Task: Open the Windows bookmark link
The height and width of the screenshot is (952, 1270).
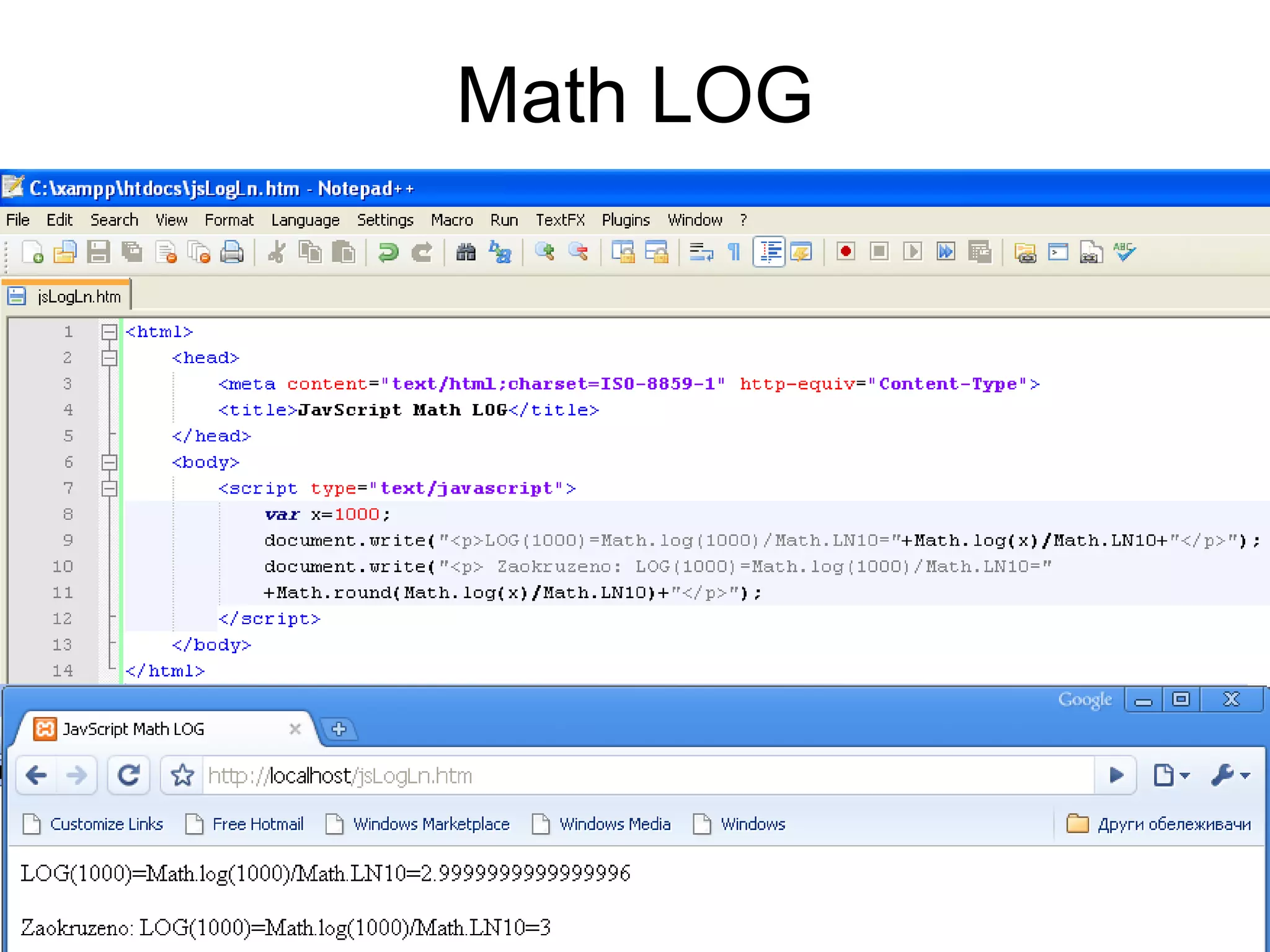Action: tap(739, 824)
